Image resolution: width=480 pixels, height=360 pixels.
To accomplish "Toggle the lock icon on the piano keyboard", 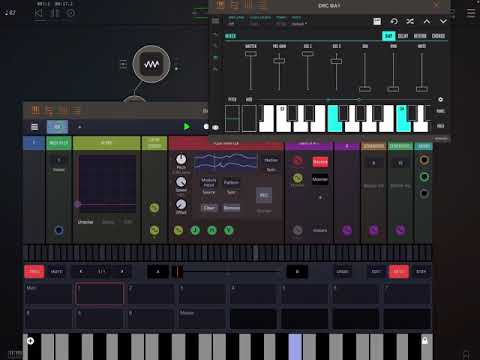I will [x=425, y=340].
